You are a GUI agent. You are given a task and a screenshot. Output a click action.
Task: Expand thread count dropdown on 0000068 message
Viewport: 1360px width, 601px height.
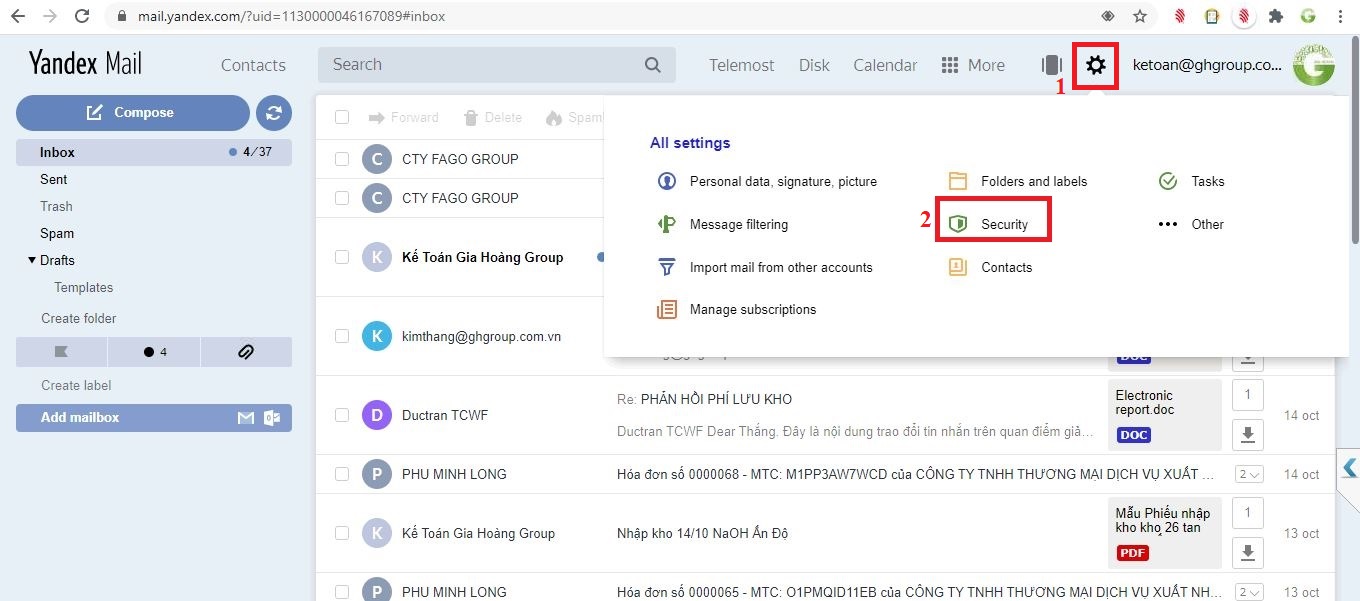1249,474
